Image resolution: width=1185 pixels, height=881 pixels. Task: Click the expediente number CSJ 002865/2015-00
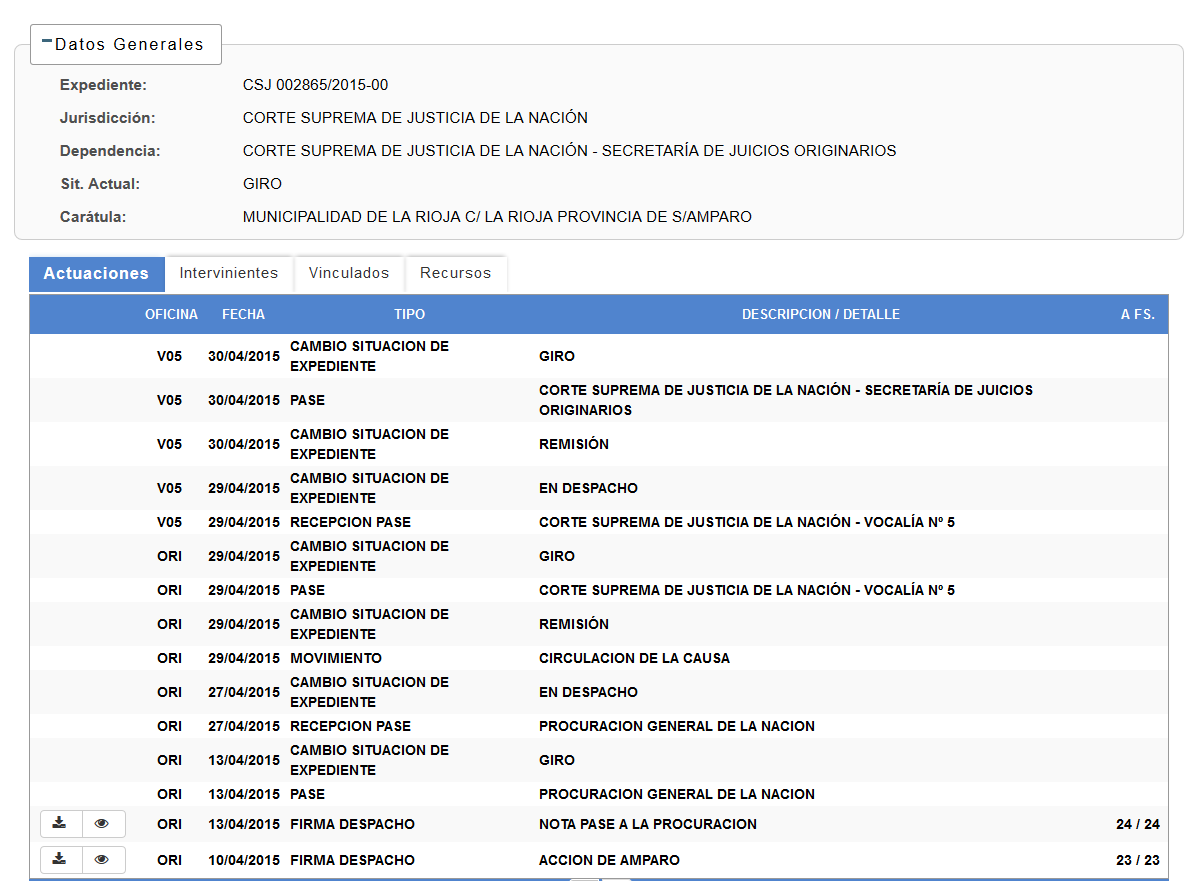315,85
